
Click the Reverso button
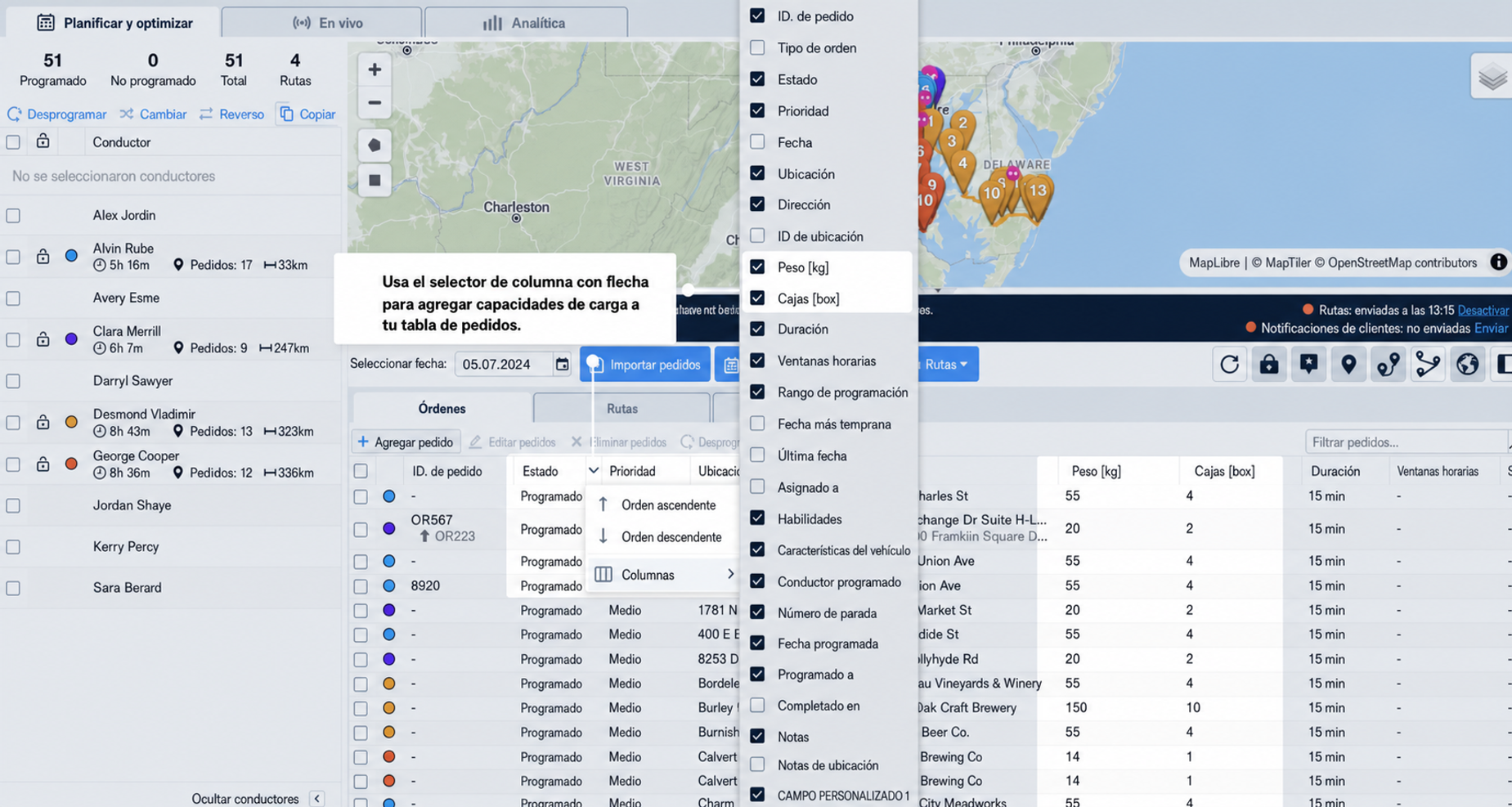coord(231,114)
